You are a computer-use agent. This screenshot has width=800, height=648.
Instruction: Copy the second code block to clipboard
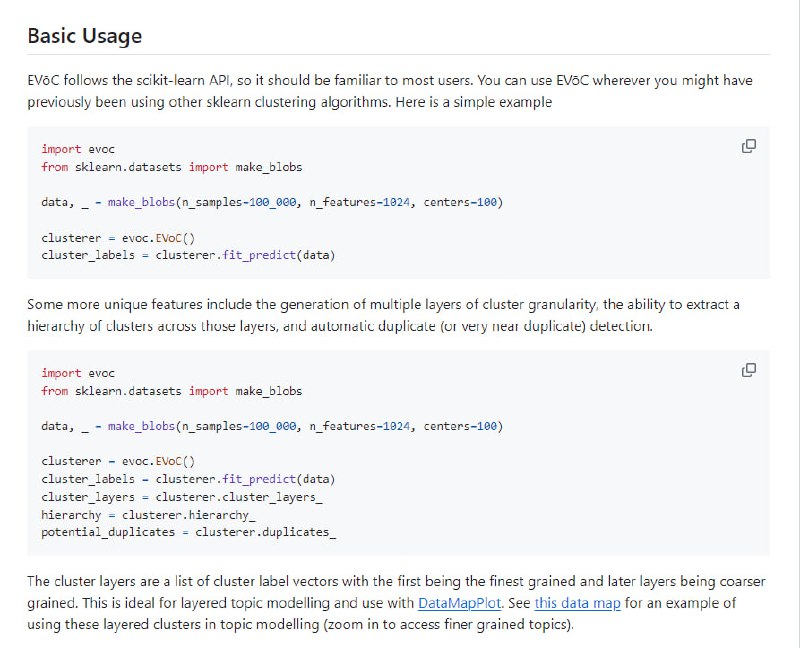(748, 370)
